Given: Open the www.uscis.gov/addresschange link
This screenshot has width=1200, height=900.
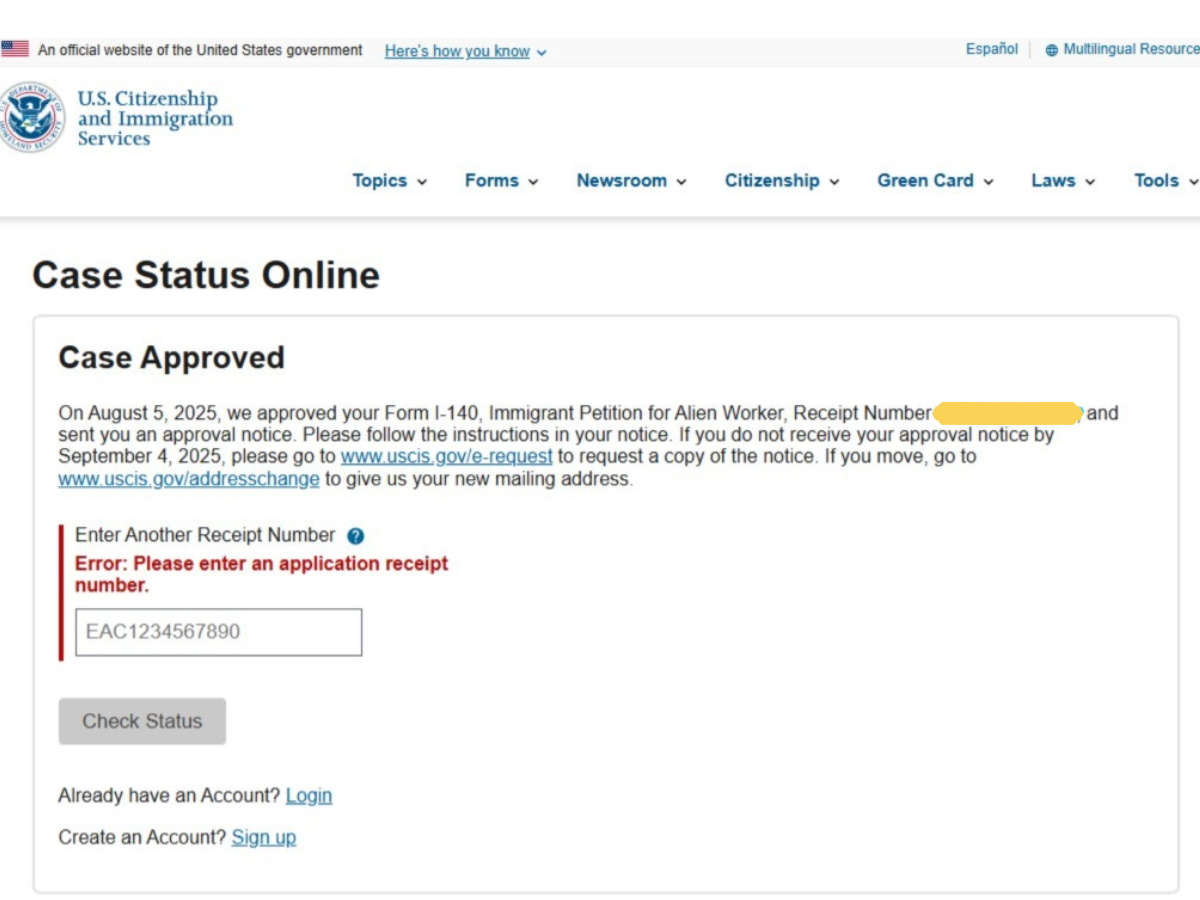Looking at the screenshot, I should point(189,479).
